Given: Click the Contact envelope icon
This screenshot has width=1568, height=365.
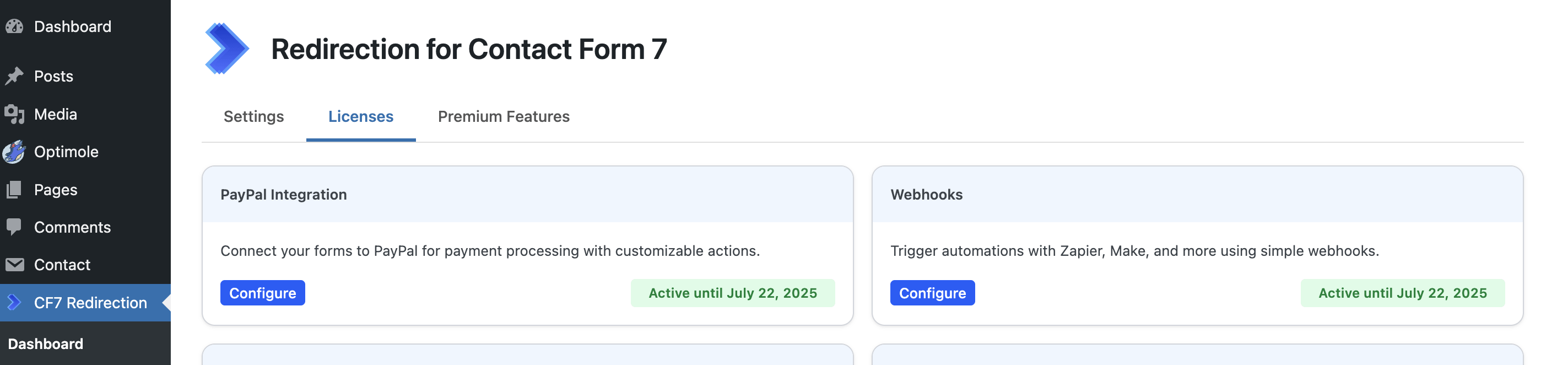Looking at the screenshot, I should (15, 265).
